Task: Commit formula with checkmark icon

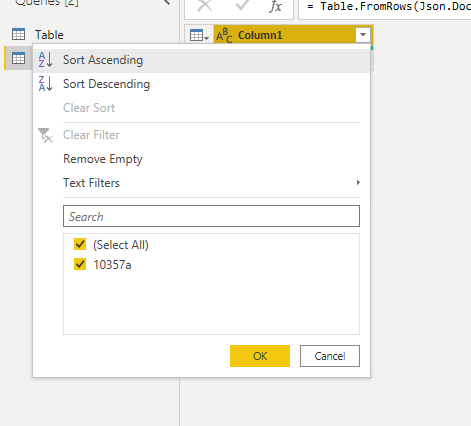Action: [242, 6]
